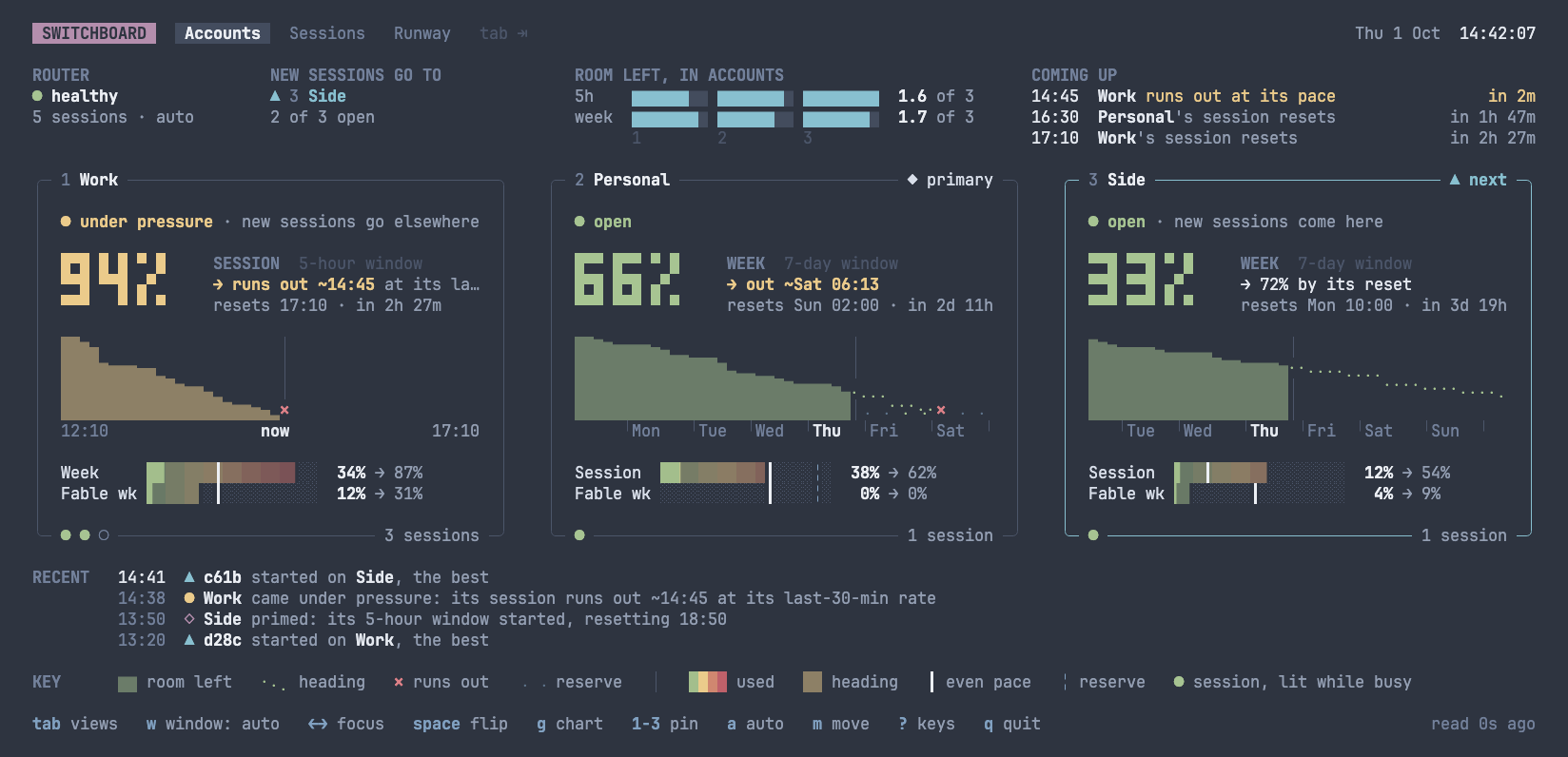Click the 'read 0s ago' status
This screenshot has width=1568, height=757.
1483,724
